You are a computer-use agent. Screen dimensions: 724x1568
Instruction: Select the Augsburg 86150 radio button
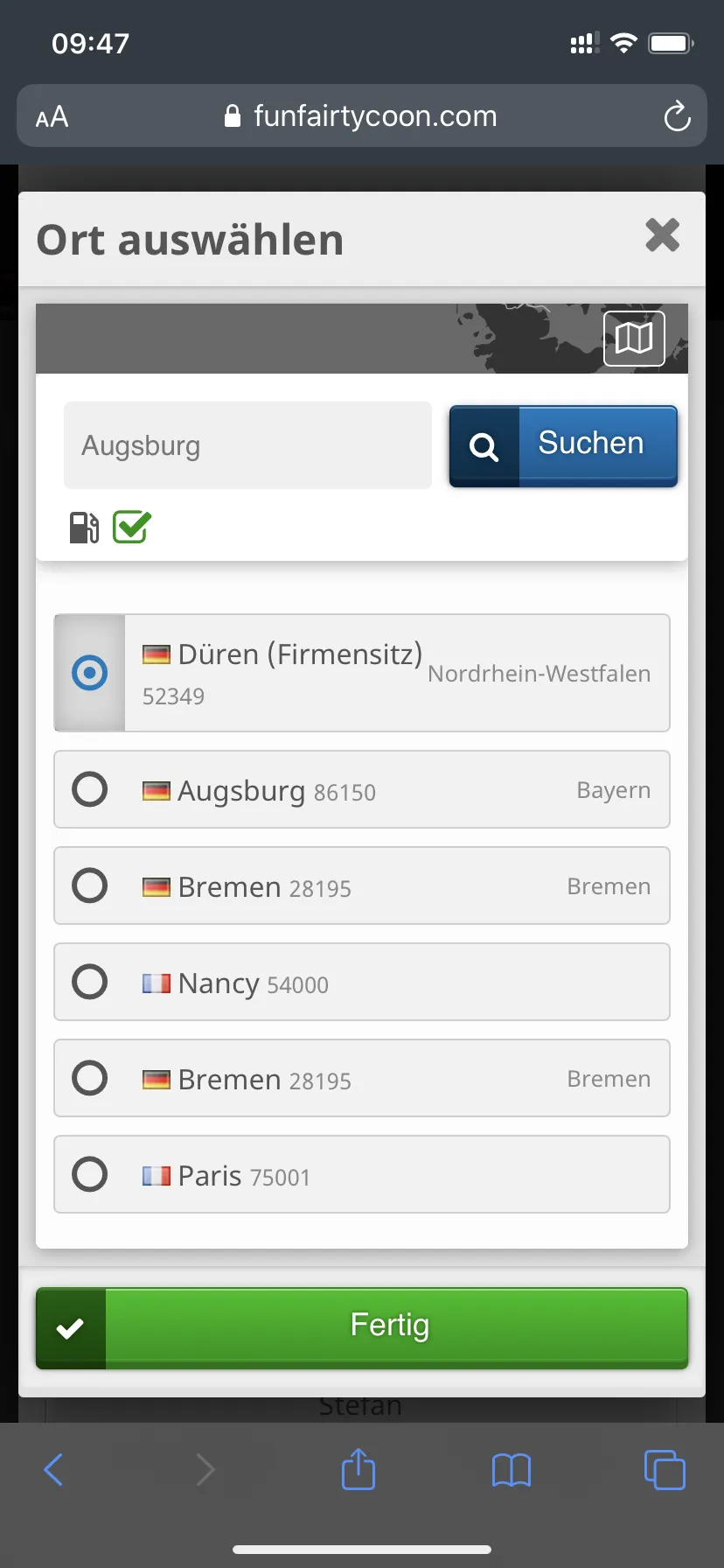[90, 789]
